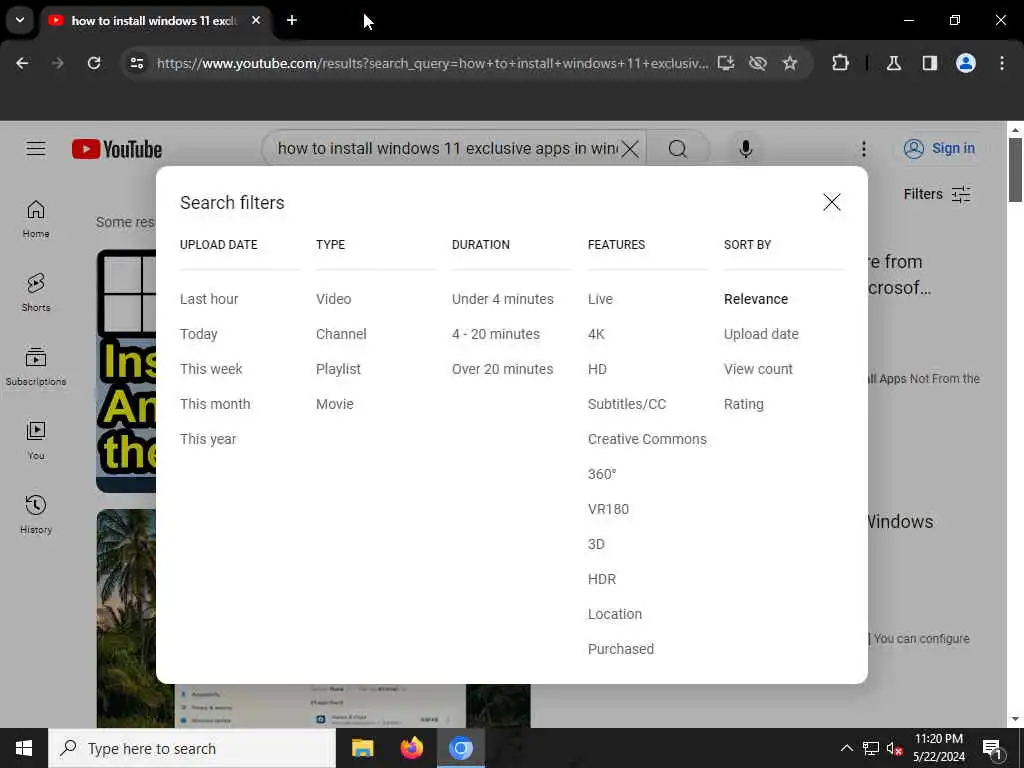Go back in the browser
The width and height of the screenshot is (1024, 768).
click(x=22, y=63)
